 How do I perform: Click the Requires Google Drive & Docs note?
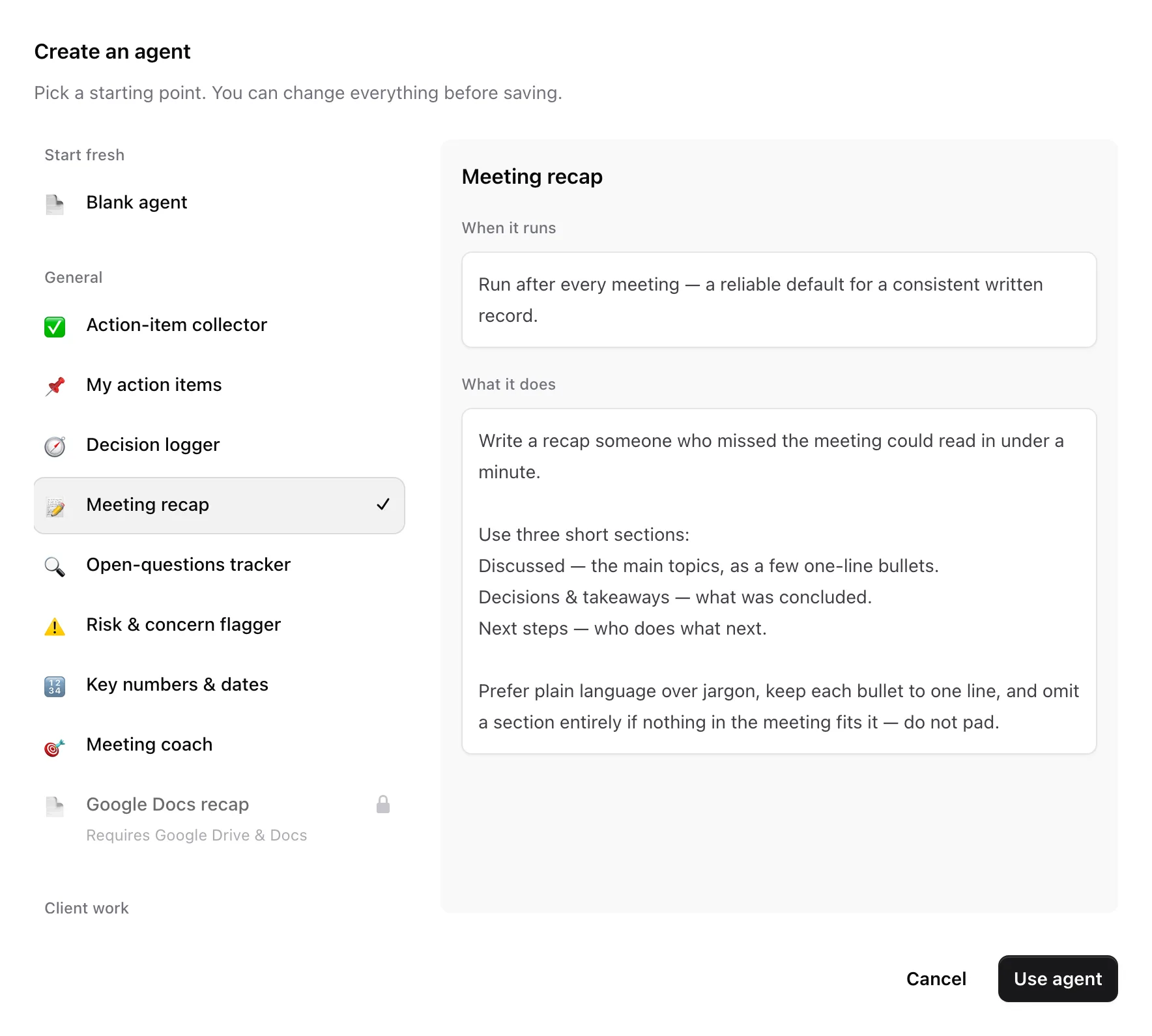[x=196, y=835]
